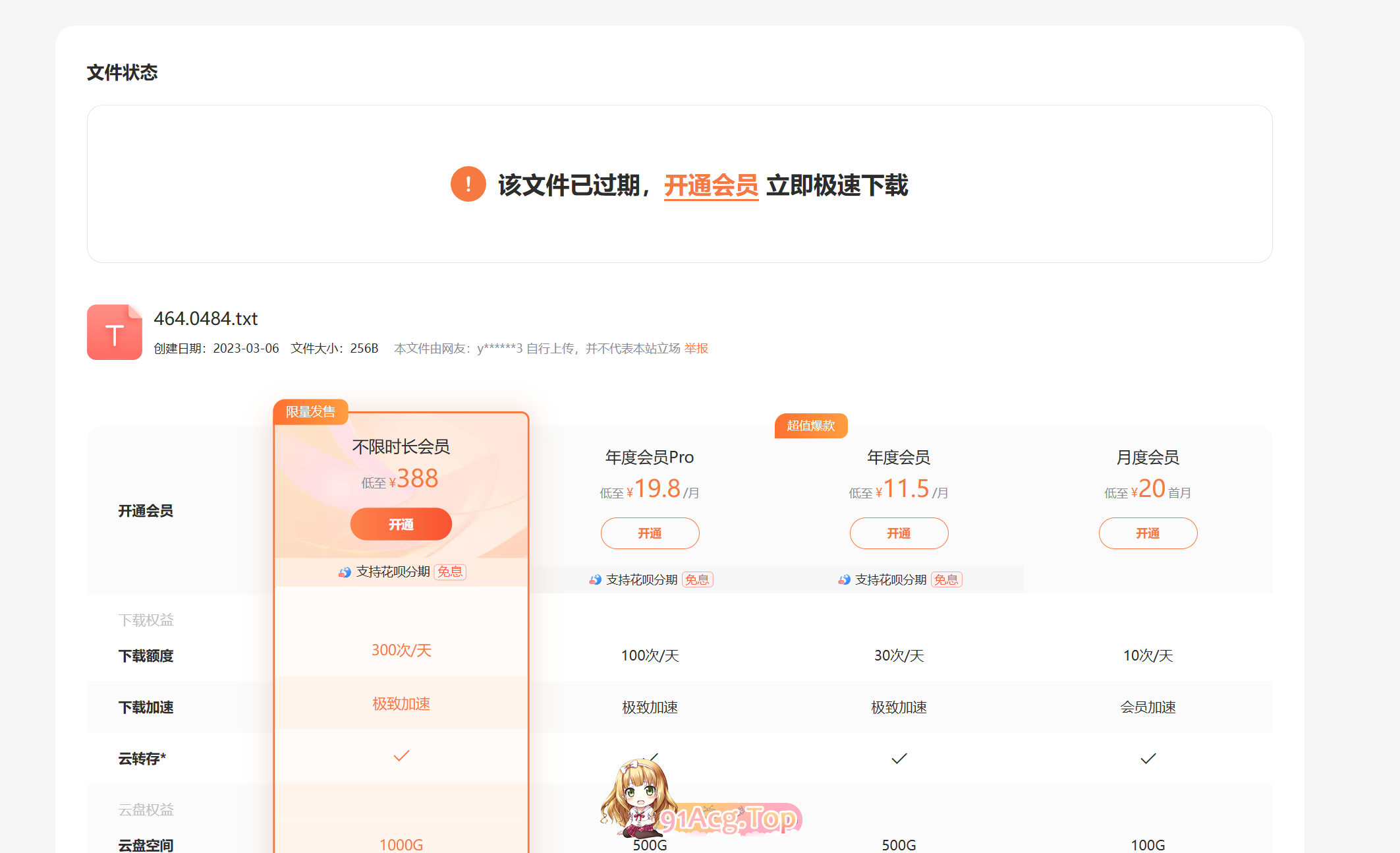Click the 超值爆款 badge
Image resolution: width=1400 pixels, height=853 pixels.
click(x=810, y=426)
